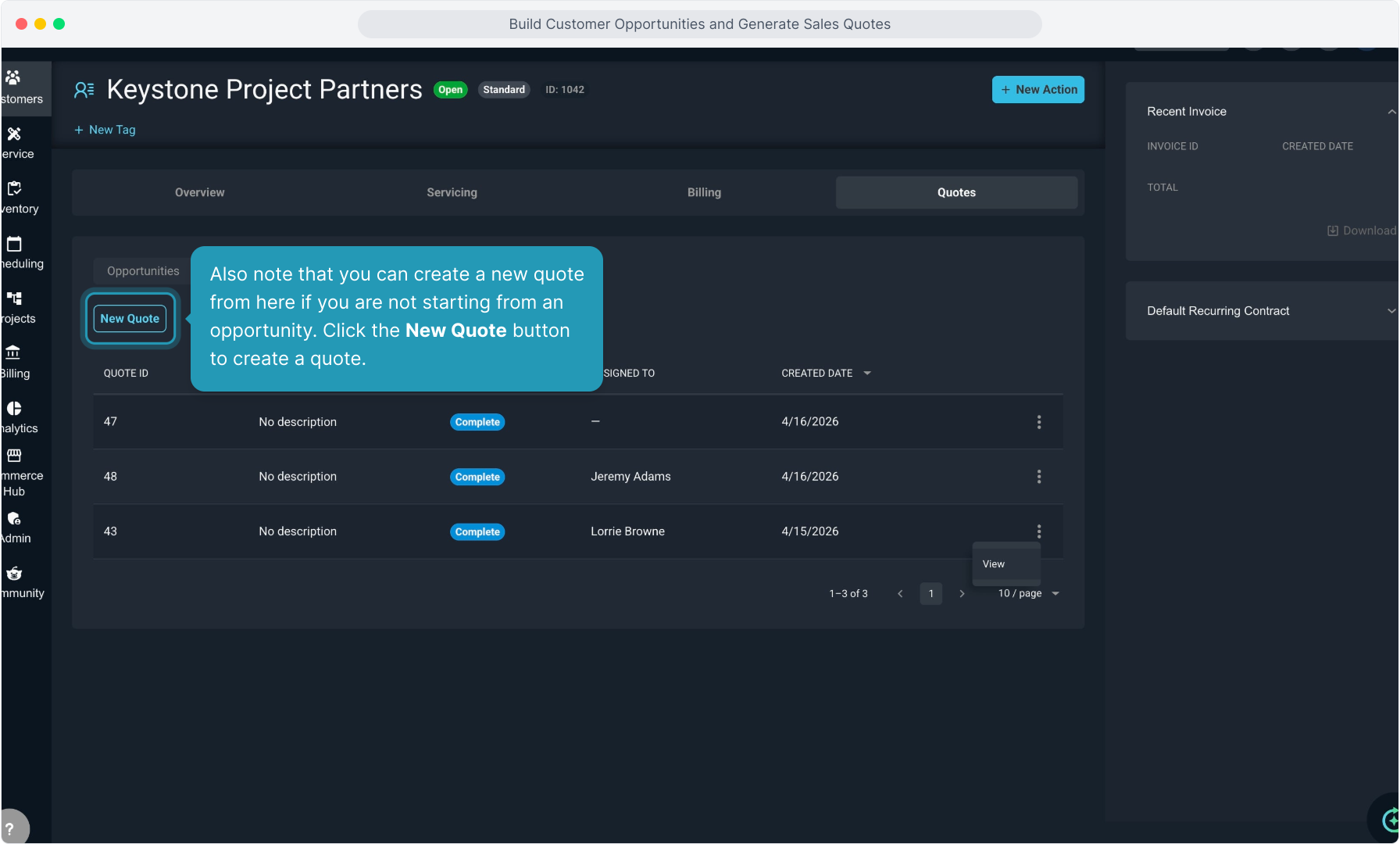This screenshot has height=844, width=1400.
Task: Click the New Quote button
Action: click(x=130, y=319)
